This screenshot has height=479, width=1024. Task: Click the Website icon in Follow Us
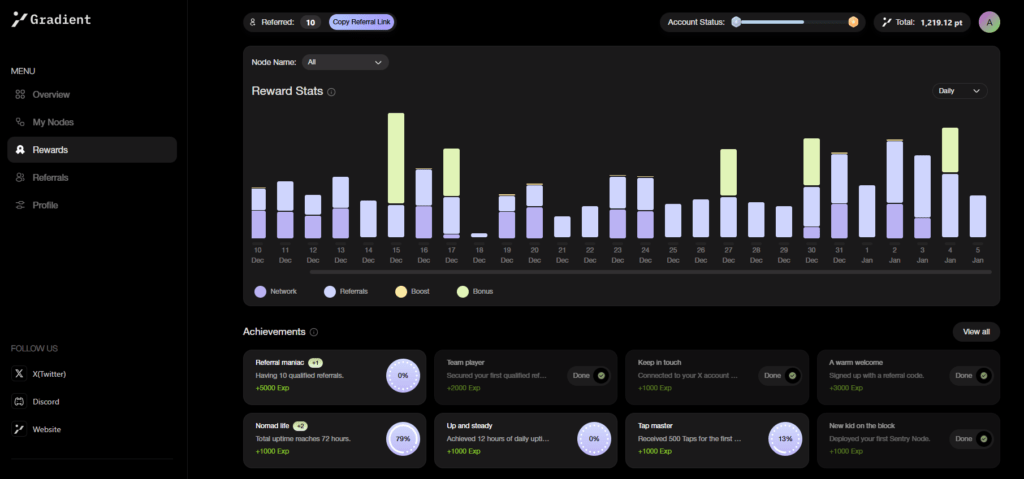pyautogui.click(x=20, y=429)
